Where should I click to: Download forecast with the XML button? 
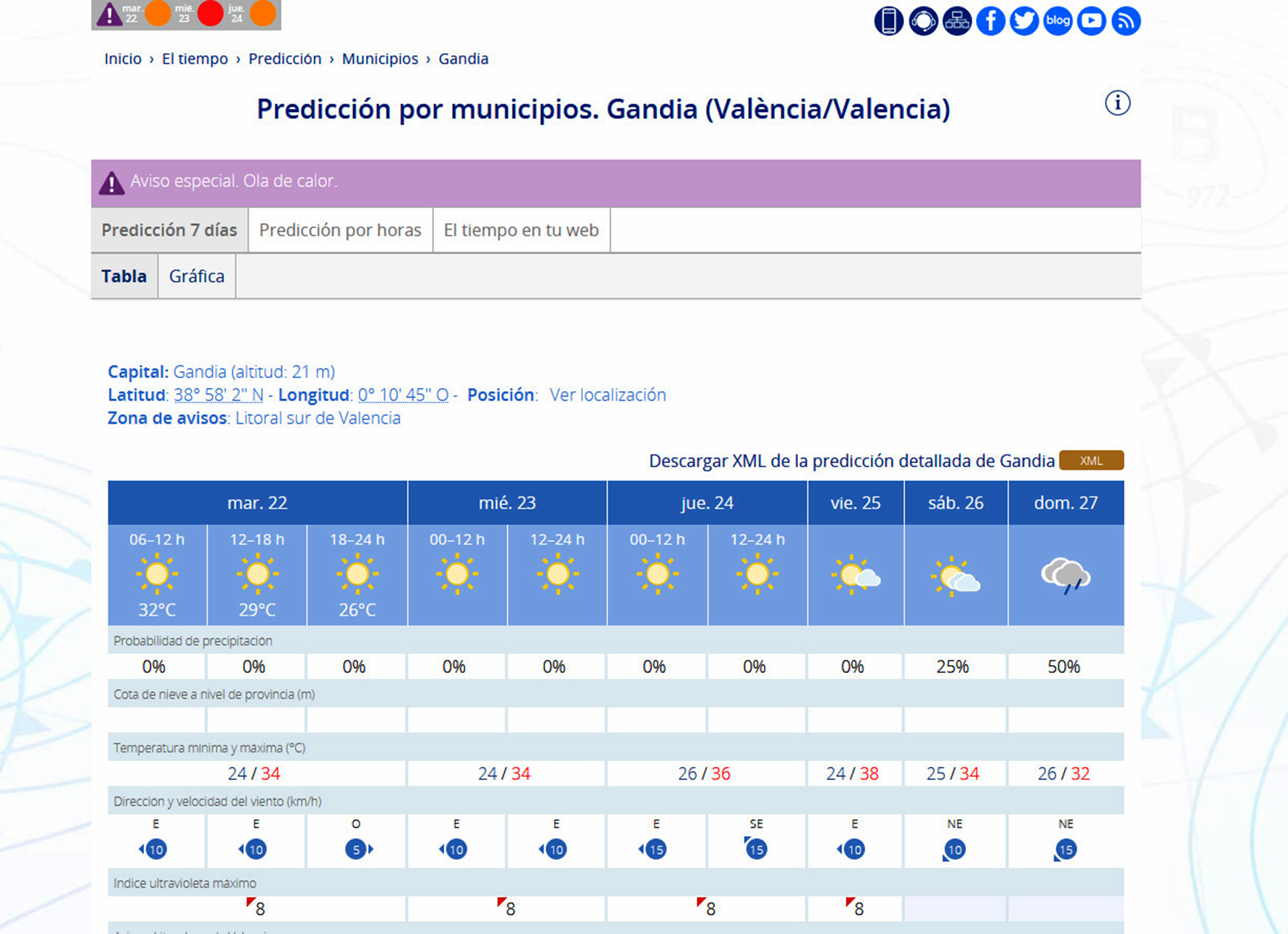point(1091,461)
